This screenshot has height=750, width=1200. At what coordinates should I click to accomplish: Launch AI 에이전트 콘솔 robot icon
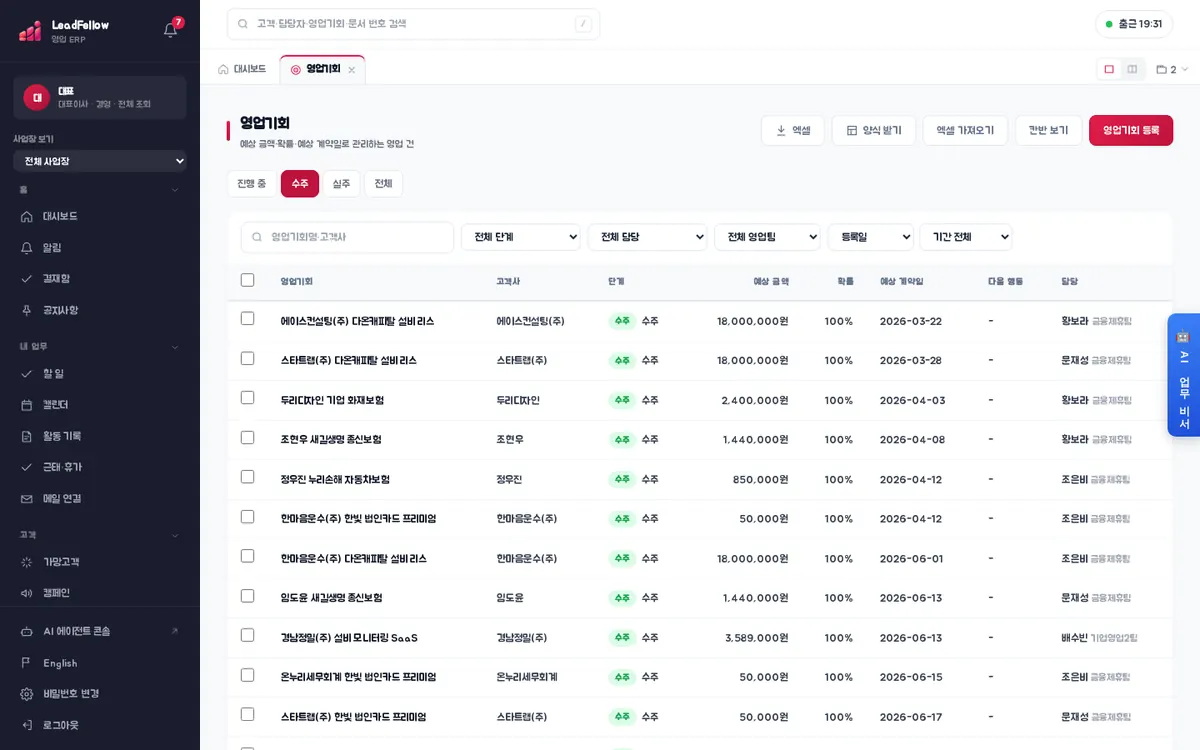click(x=27, y=631)
